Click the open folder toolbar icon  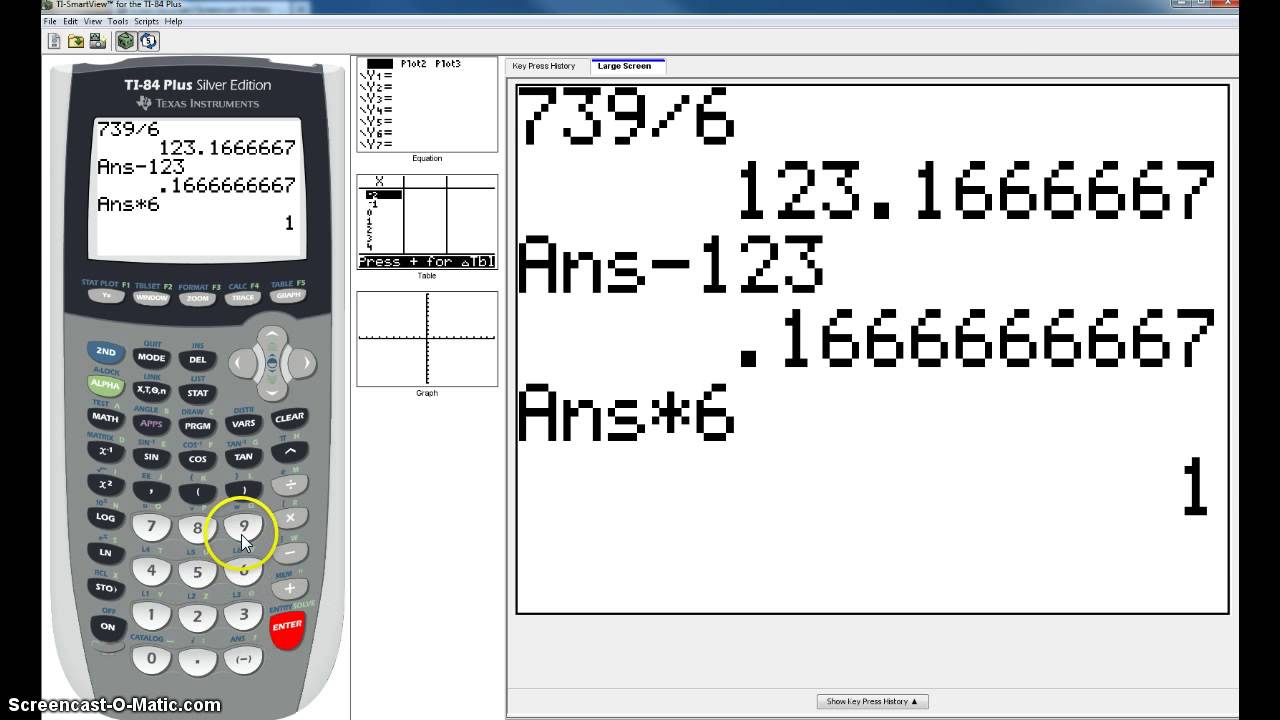(76, 41)
